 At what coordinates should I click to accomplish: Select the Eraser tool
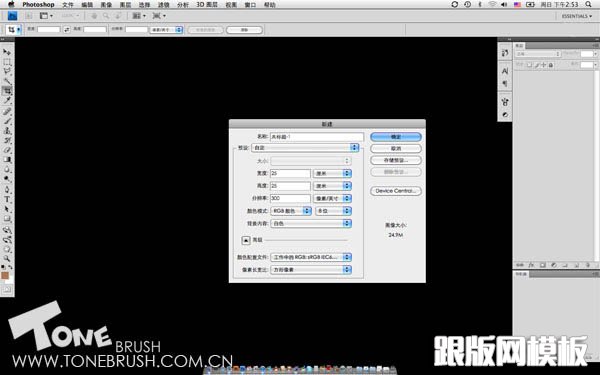(x=7, y=150)
